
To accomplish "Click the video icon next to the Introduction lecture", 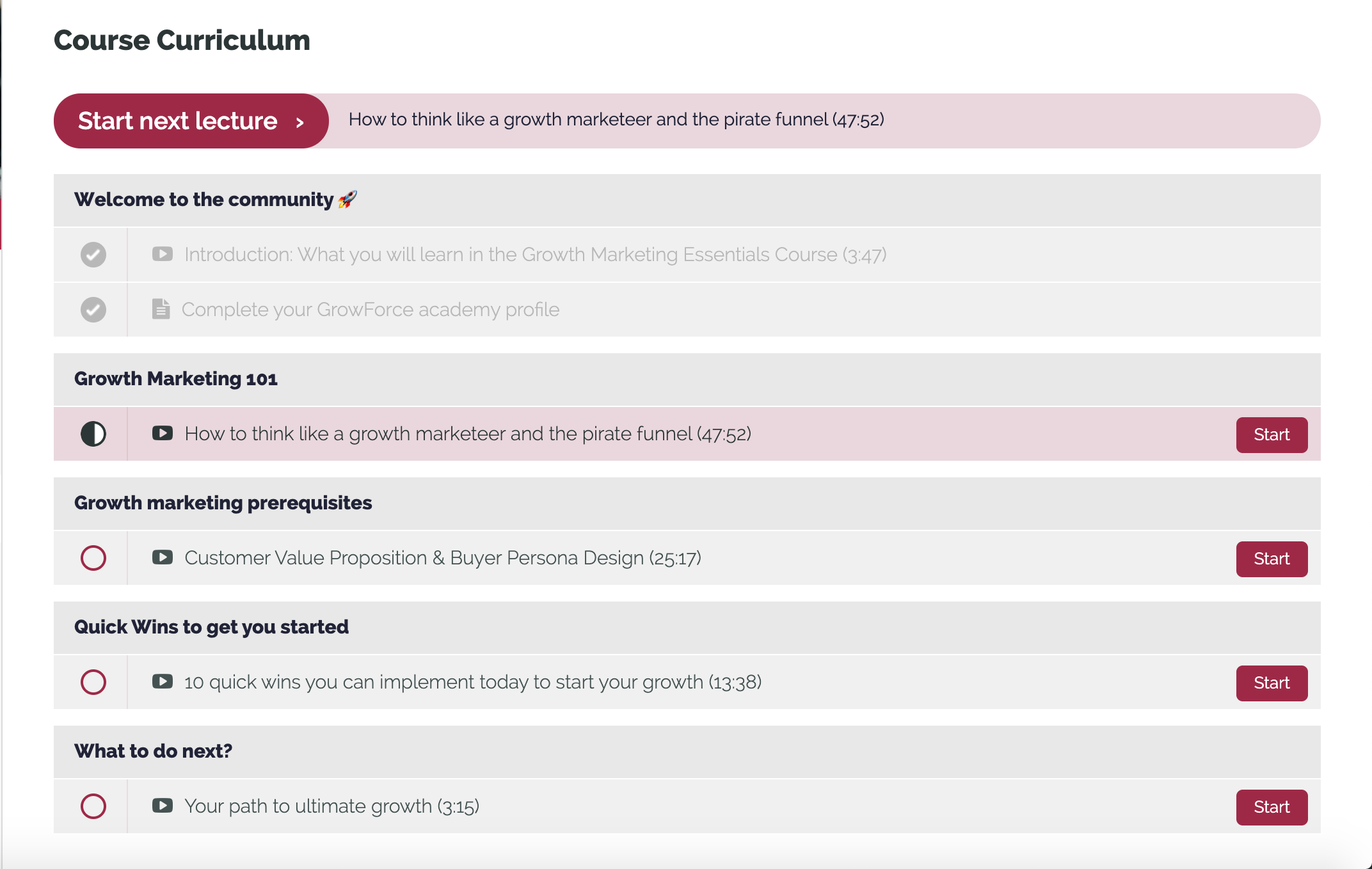I will click(x=163, y=254).
